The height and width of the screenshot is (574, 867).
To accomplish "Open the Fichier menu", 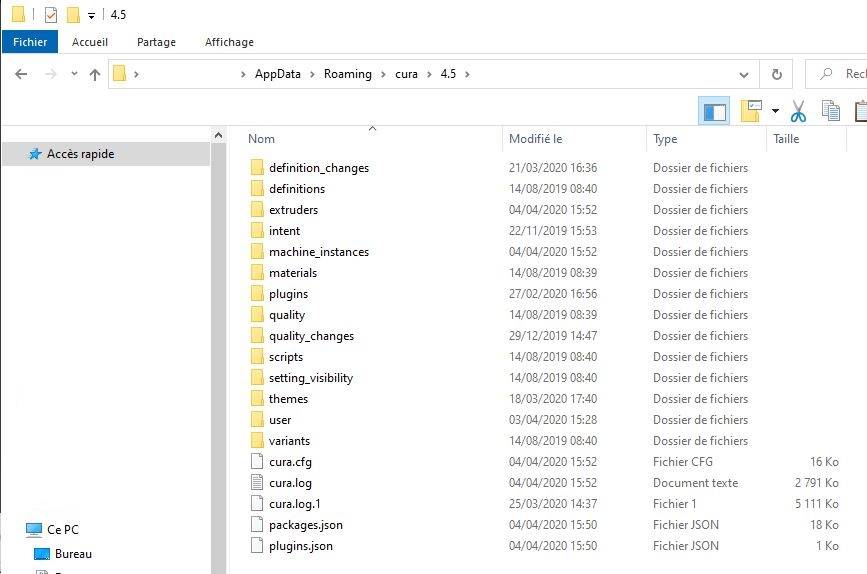I will pyautogui.click(x=30, y=42).
